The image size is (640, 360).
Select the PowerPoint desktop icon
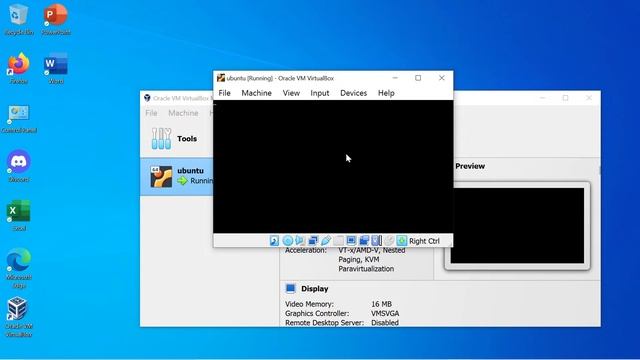tap(56, 20)
